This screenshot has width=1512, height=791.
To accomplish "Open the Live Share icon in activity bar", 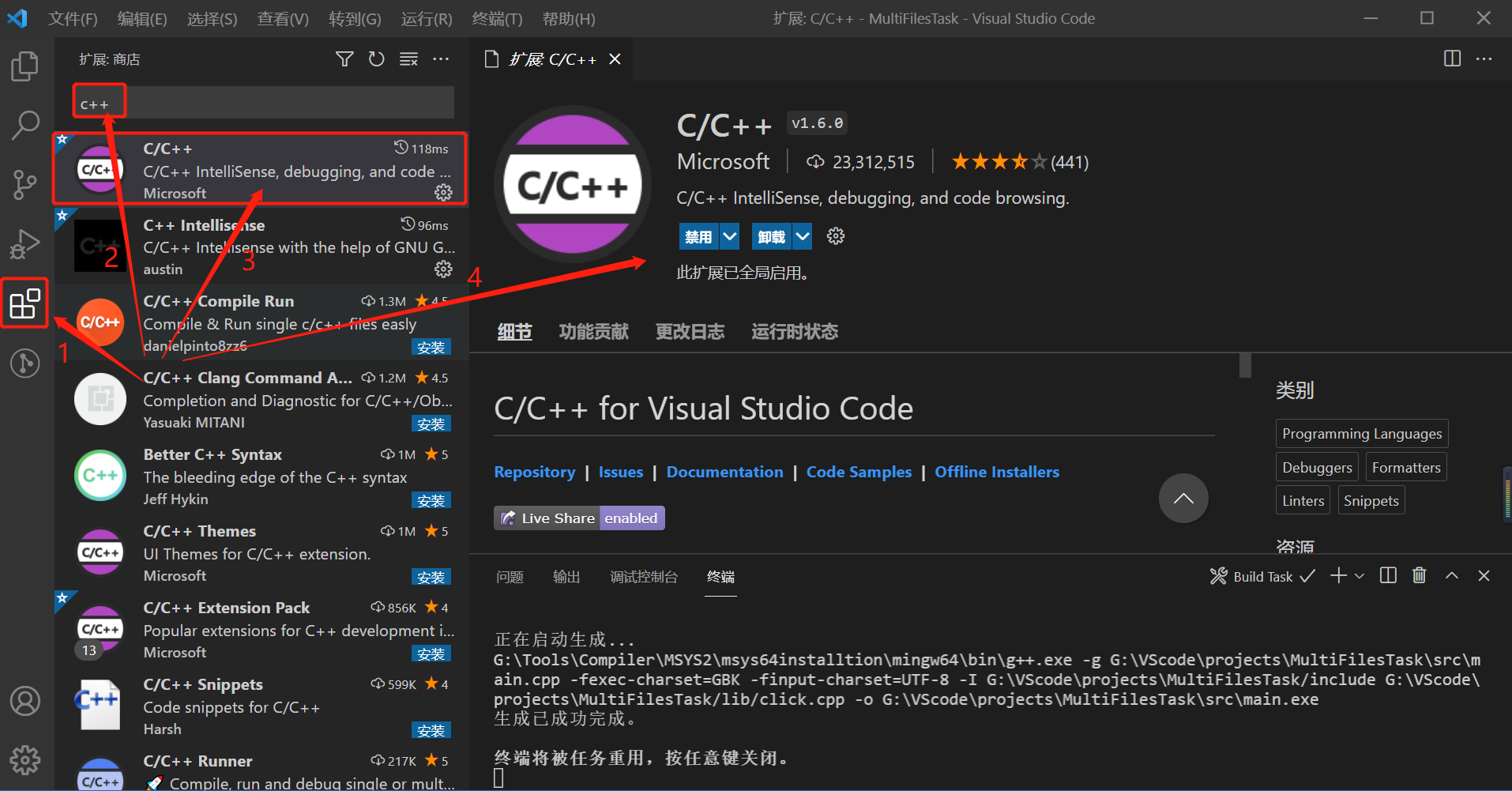I will tap(24, 363).
